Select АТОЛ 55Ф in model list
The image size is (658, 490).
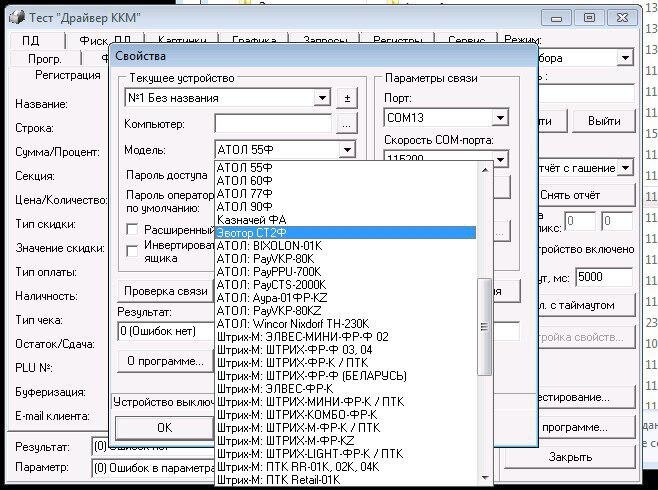(x=346, y=168)
